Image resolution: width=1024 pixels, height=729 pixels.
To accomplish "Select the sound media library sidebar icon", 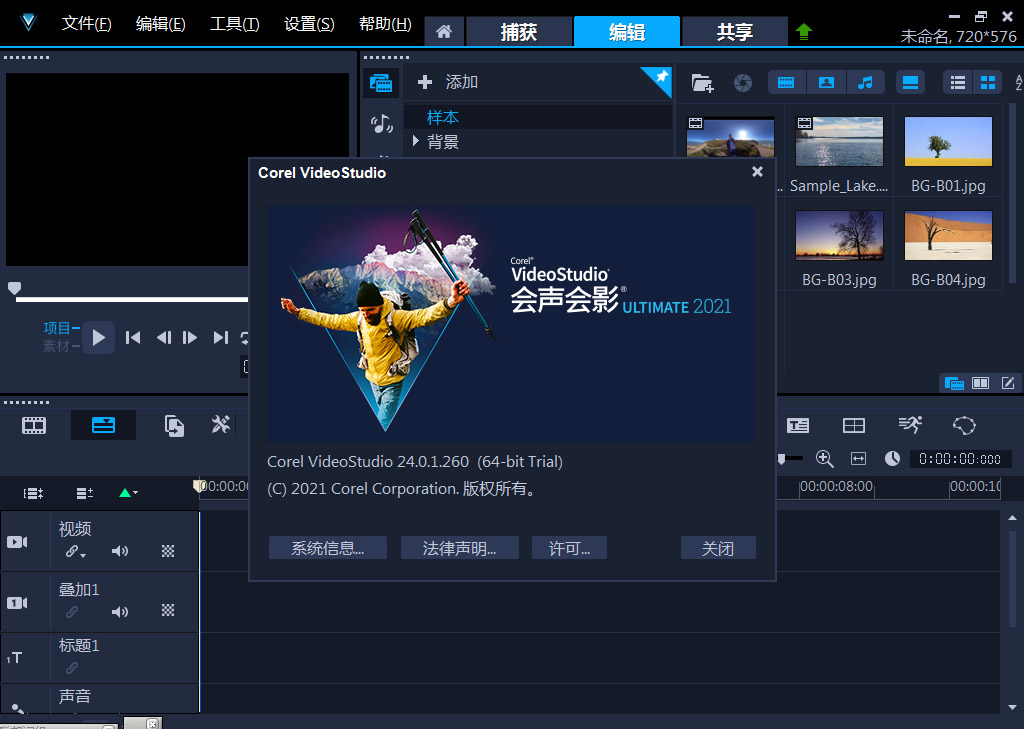I will [381, 124].
